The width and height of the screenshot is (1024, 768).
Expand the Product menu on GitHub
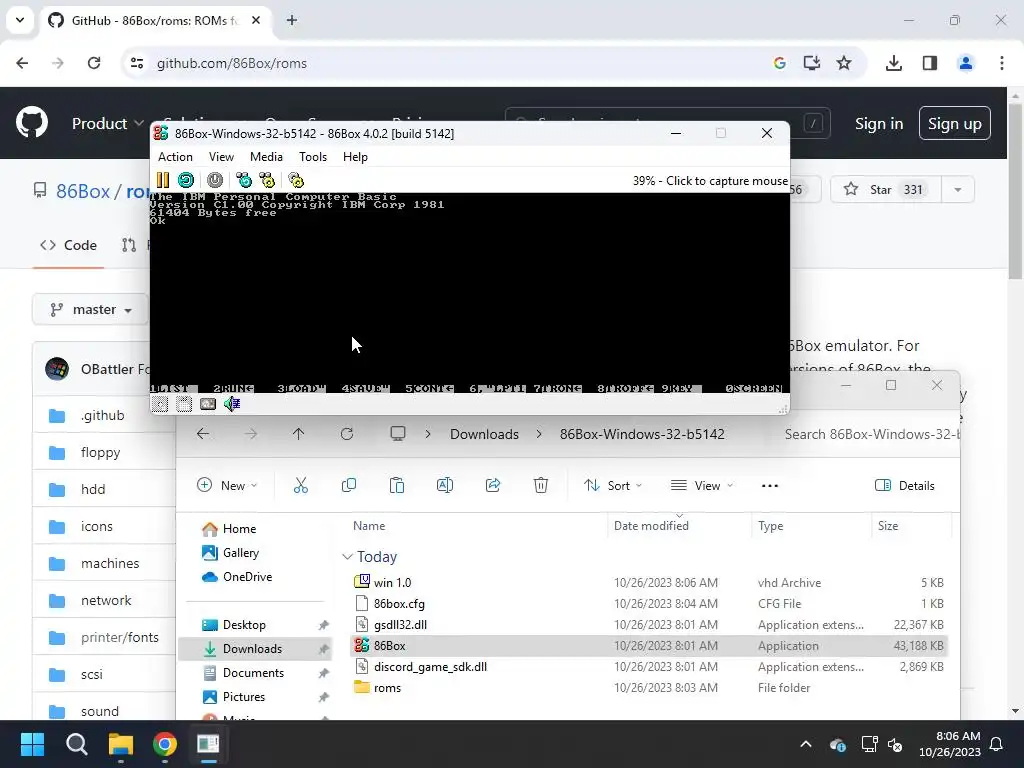(108, 123)
